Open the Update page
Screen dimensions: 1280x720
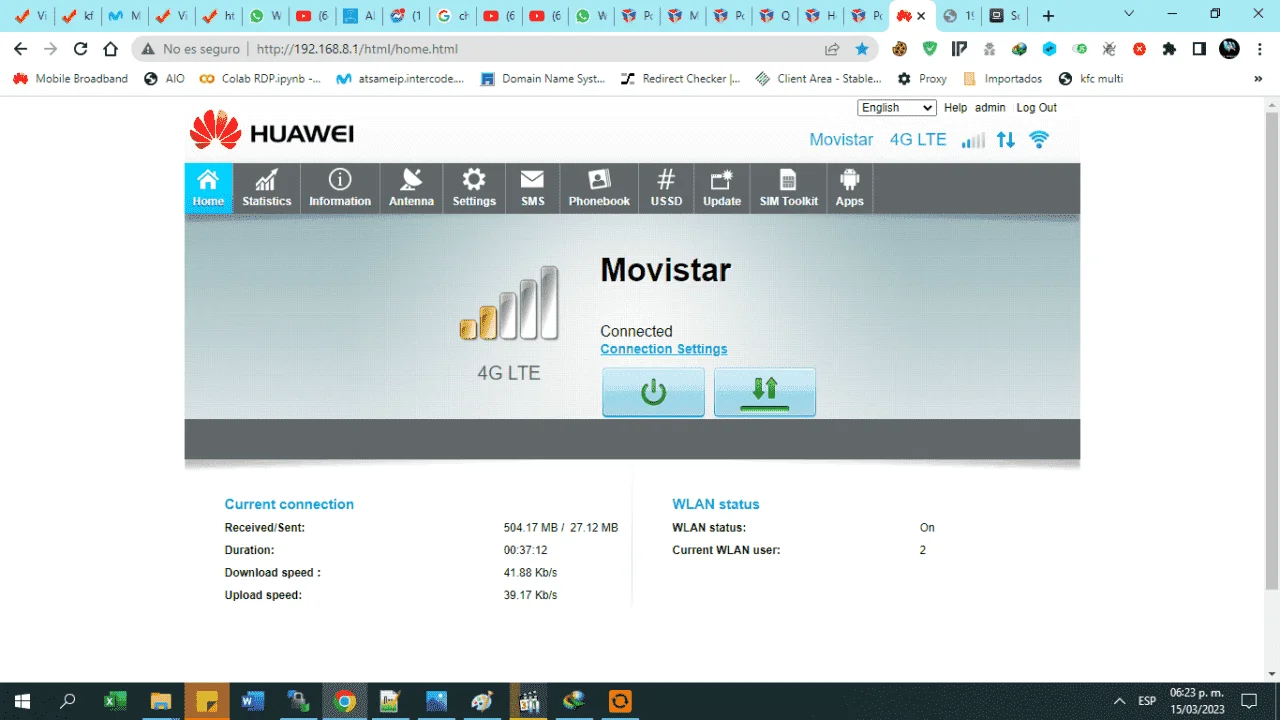[x=722, y=188]
